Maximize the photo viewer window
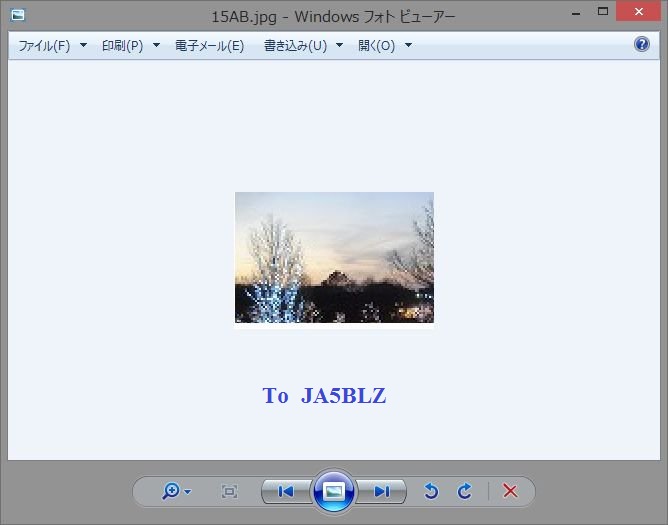 (x=603, y=12)
